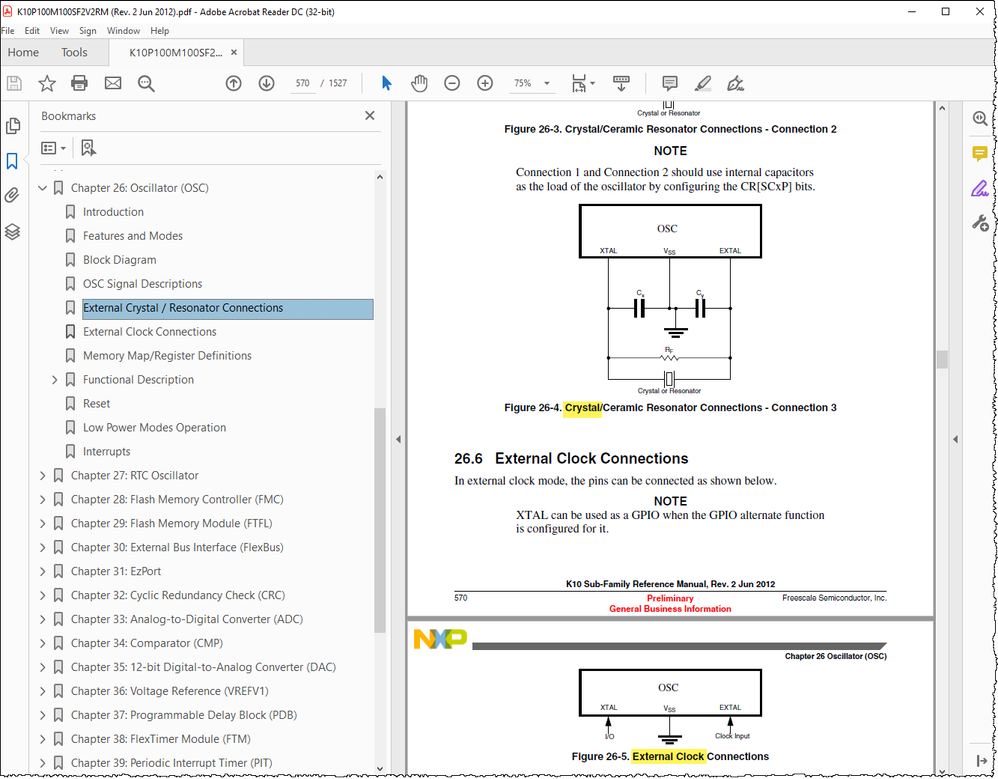Open the zoom level dropdown arrow

(x=546, y=83)
